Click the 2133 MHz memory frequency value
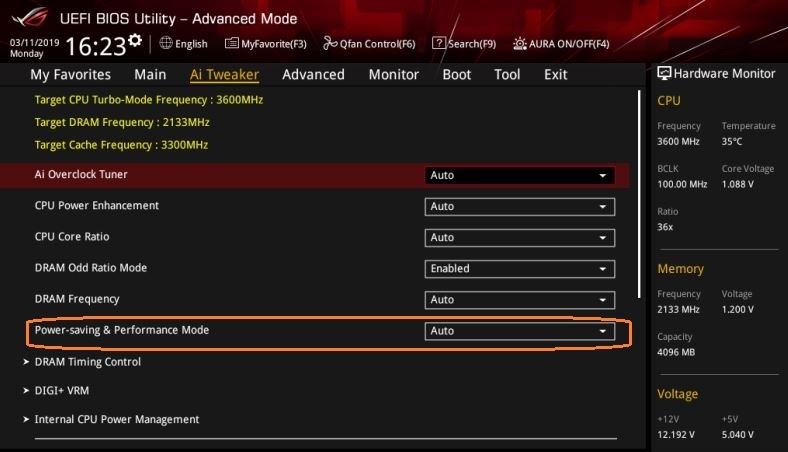This screenshot has height=452, width=788. [x=678, y=309]
